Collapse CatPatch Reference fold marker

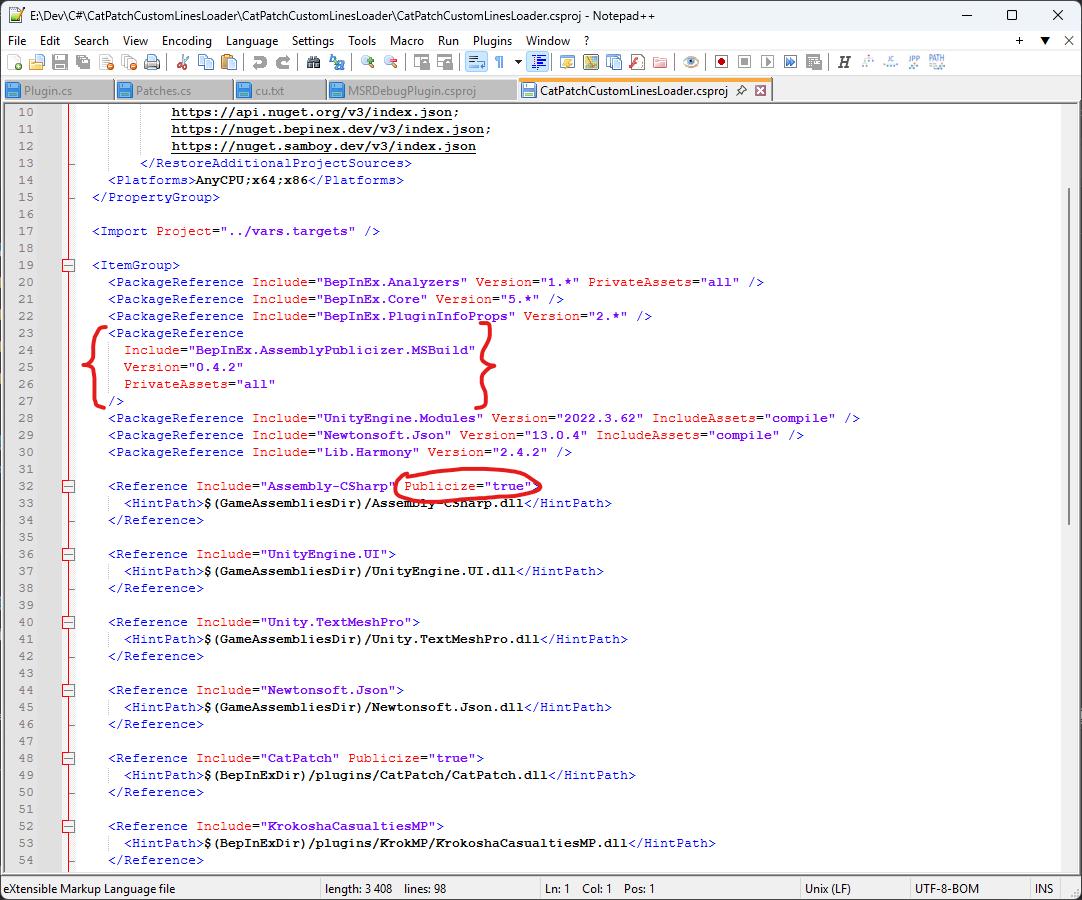pos(68,758)
